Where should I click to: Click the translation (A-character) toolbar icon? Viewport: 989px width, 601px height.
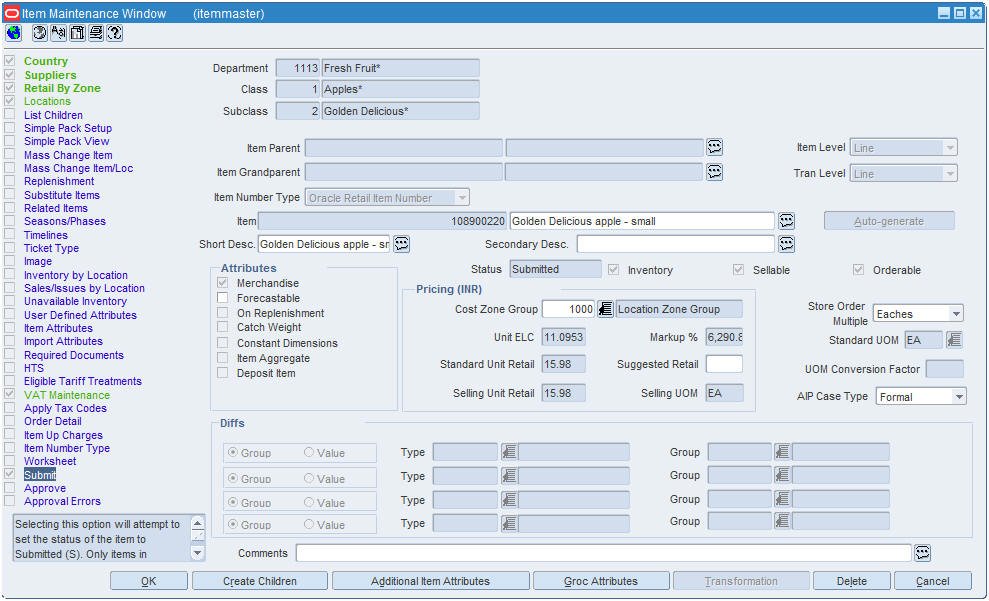click(59, 33)
